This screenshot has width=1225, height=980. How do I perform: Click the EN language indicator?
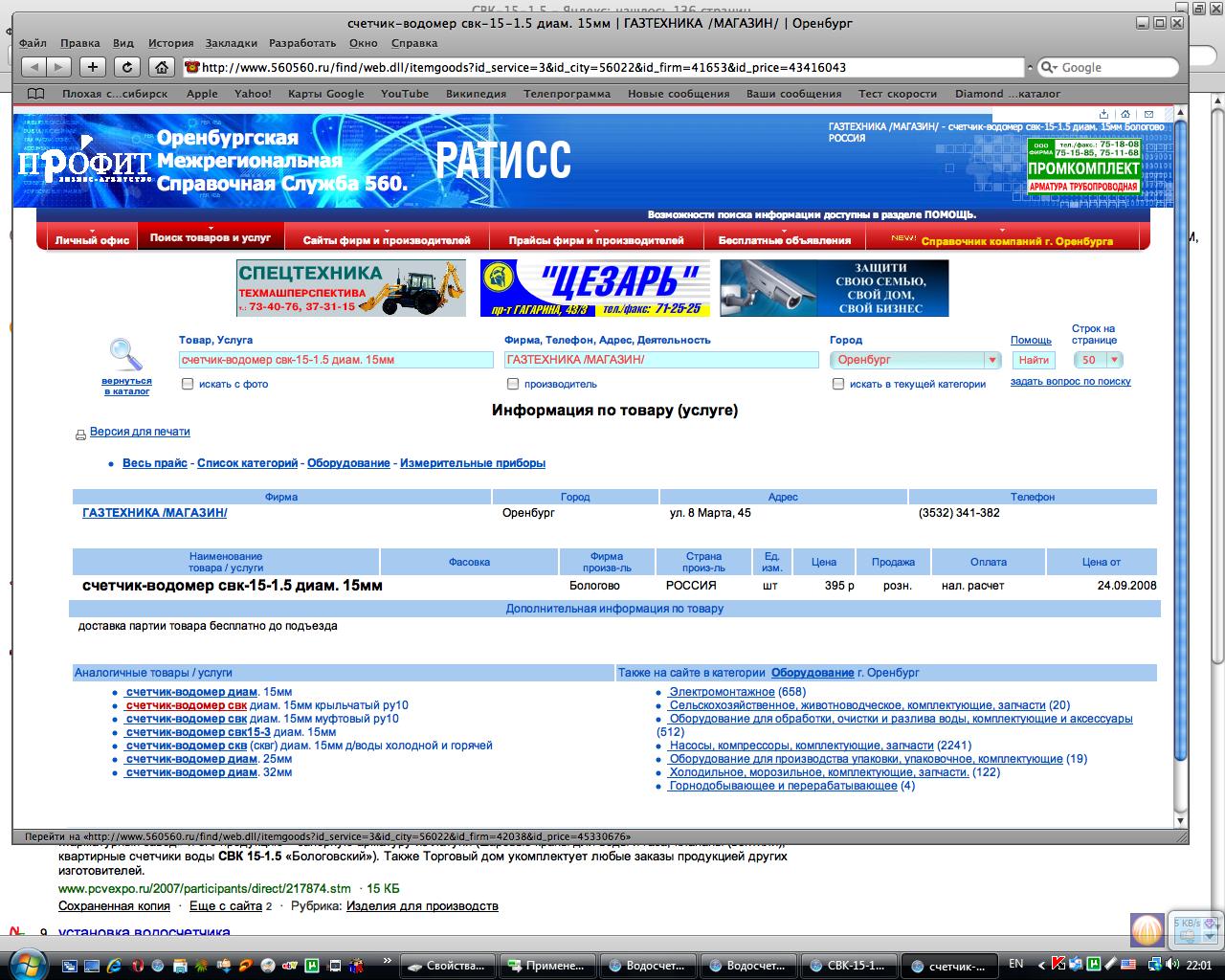(x=1016, y=964)
